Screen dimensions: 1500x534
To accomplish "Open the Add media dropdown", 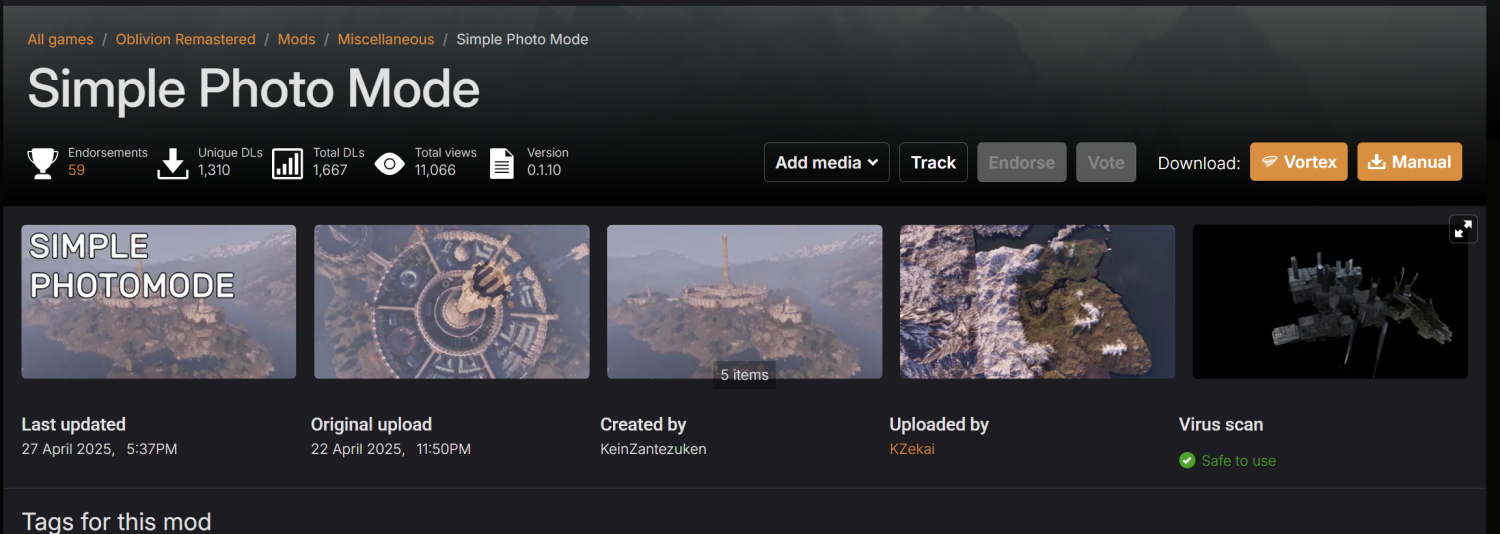I will point(826,162).
